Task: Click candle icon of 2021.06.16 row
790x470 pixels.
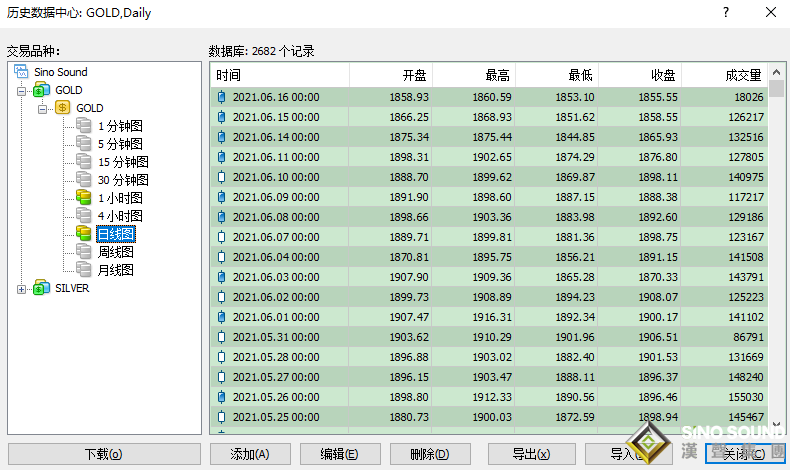Action: (221, 97)
